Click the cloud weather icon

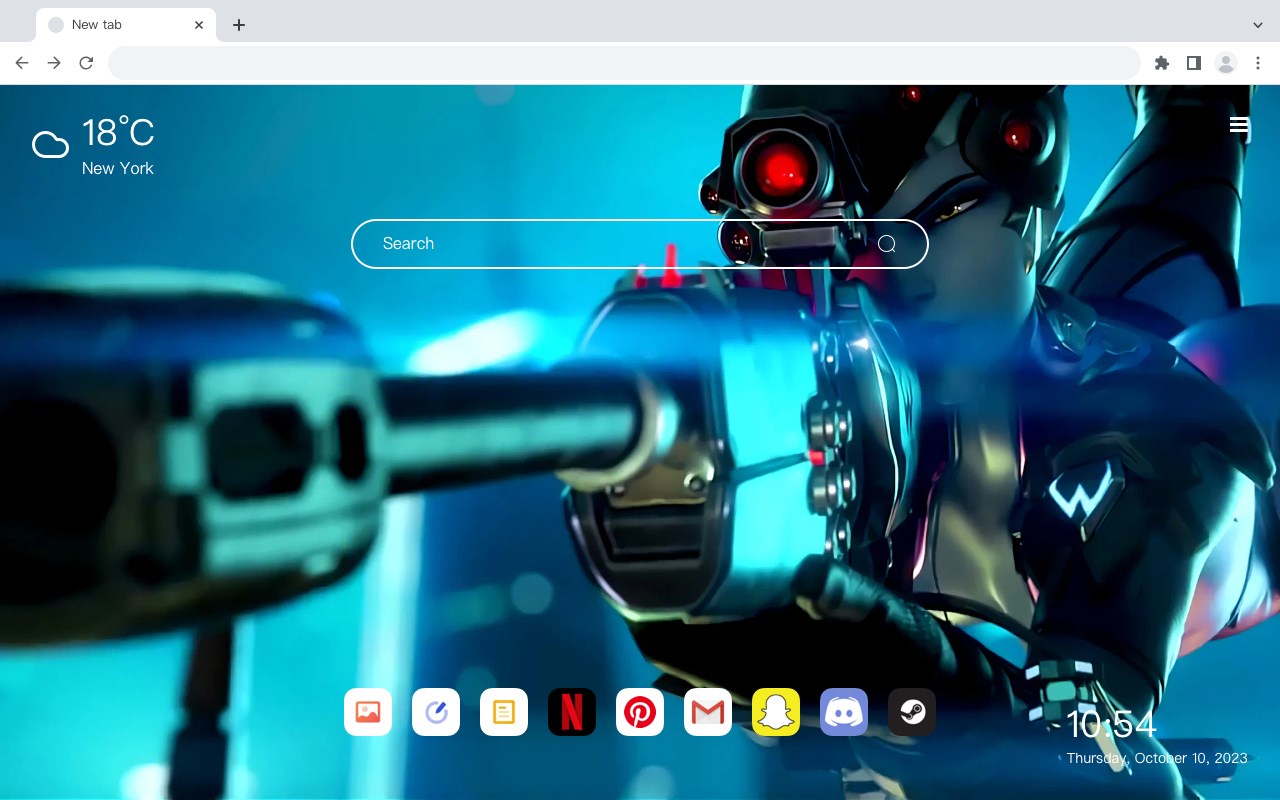[50, 145]
